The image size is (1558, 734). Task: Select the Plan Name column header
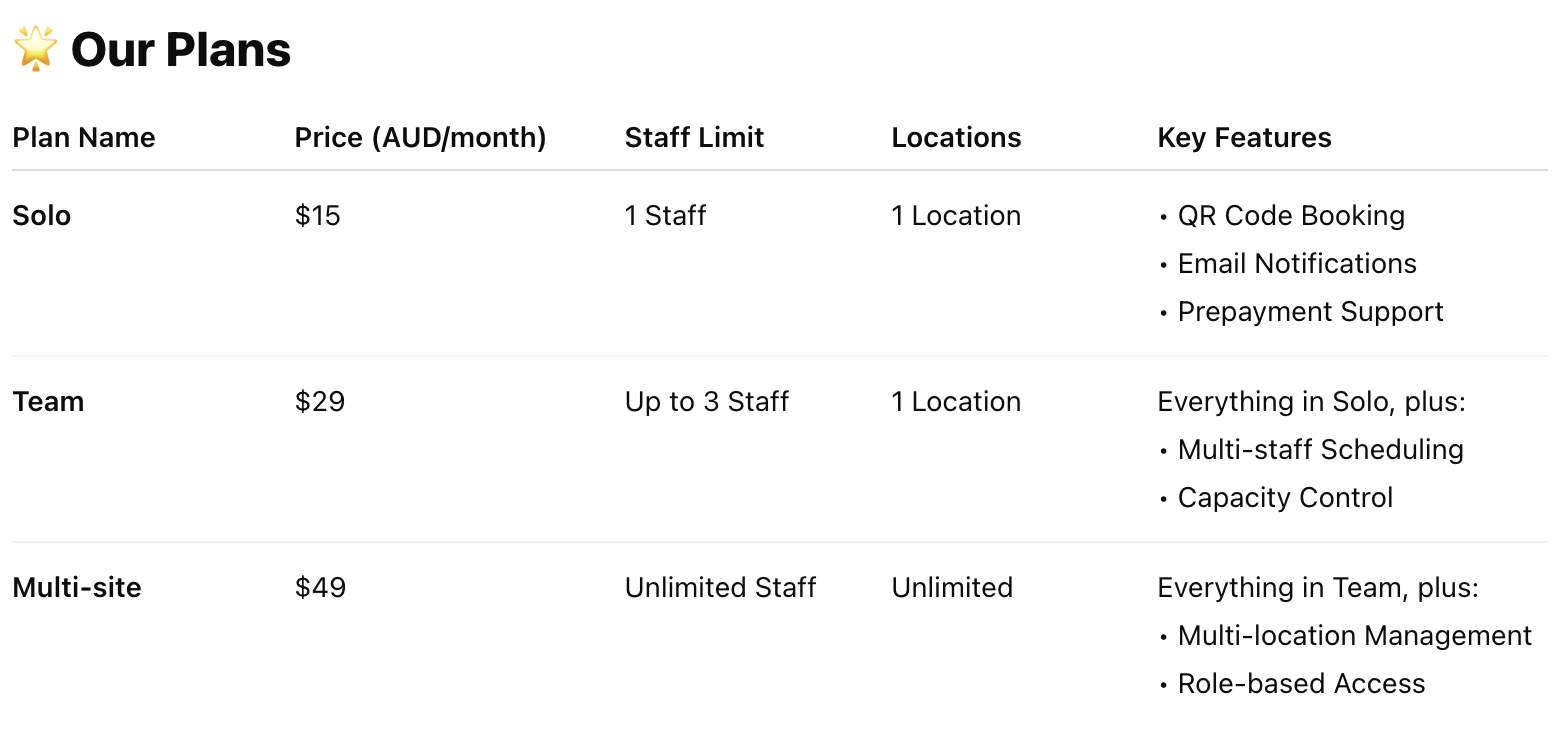pyautogui.click(x=84, y=138)
